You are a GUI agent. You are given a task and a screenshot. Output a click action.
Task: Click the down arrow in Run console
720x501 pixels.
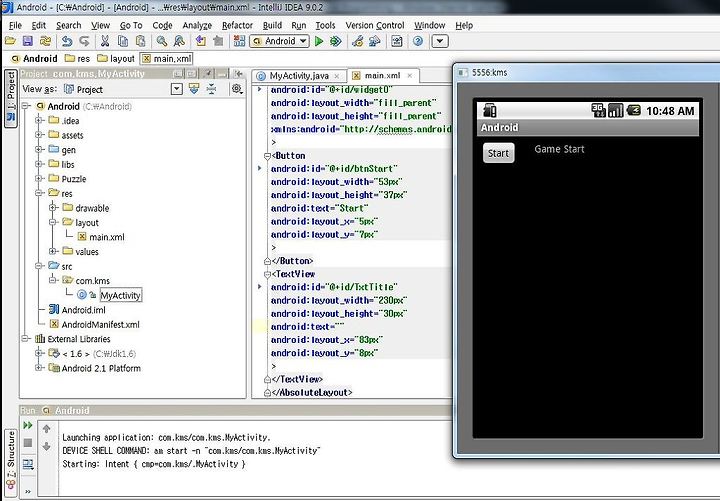pyautogui.click(x=46, y=446)
